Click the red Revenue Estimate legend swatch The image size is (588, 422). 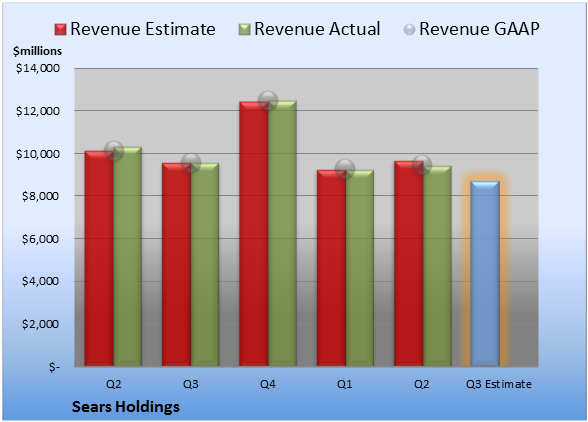pyautogui.click(x=60, y=30)
